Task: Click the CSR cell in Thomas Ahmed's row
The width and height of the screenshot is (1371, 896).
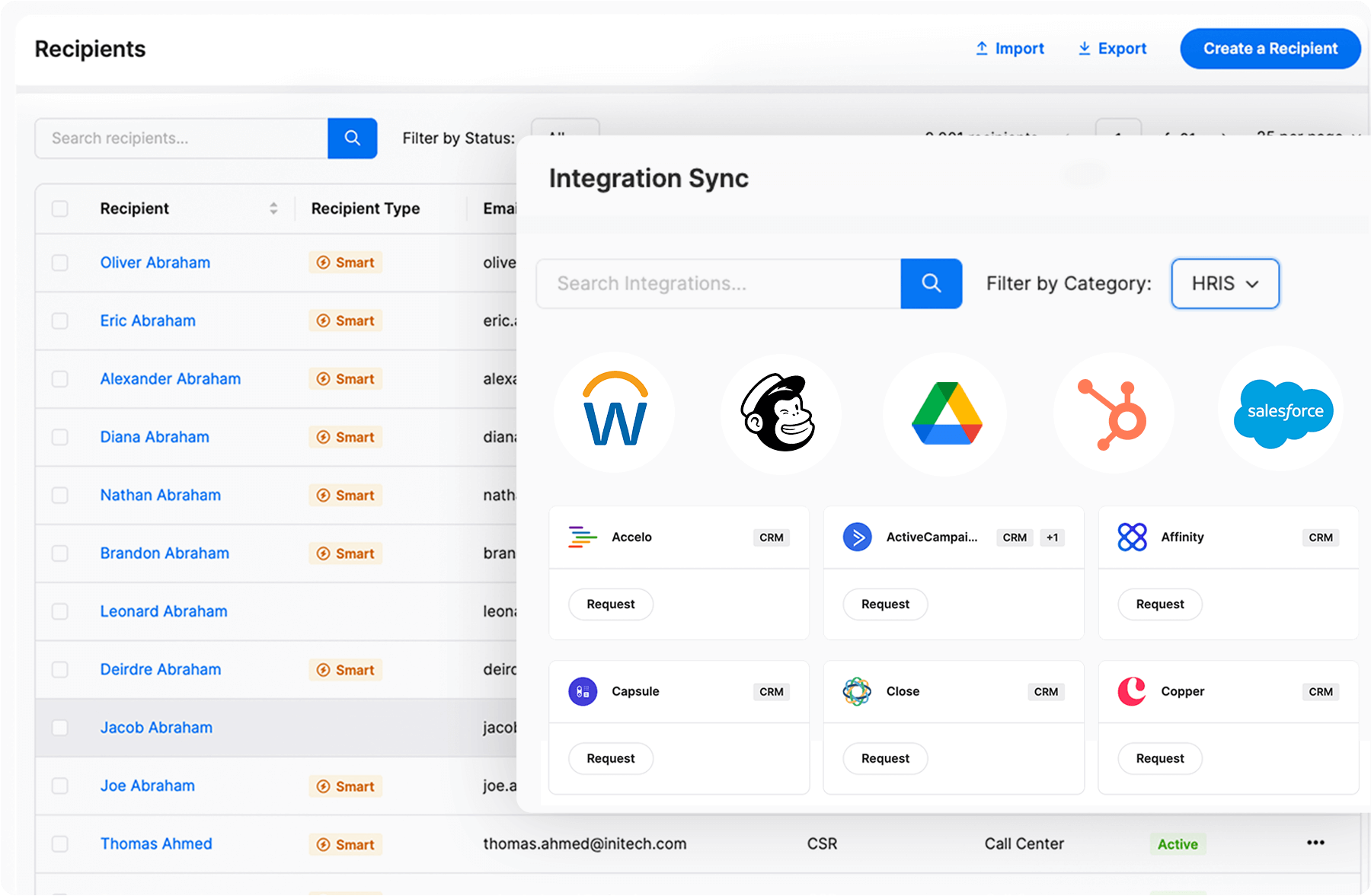Action: coord(822,844)
